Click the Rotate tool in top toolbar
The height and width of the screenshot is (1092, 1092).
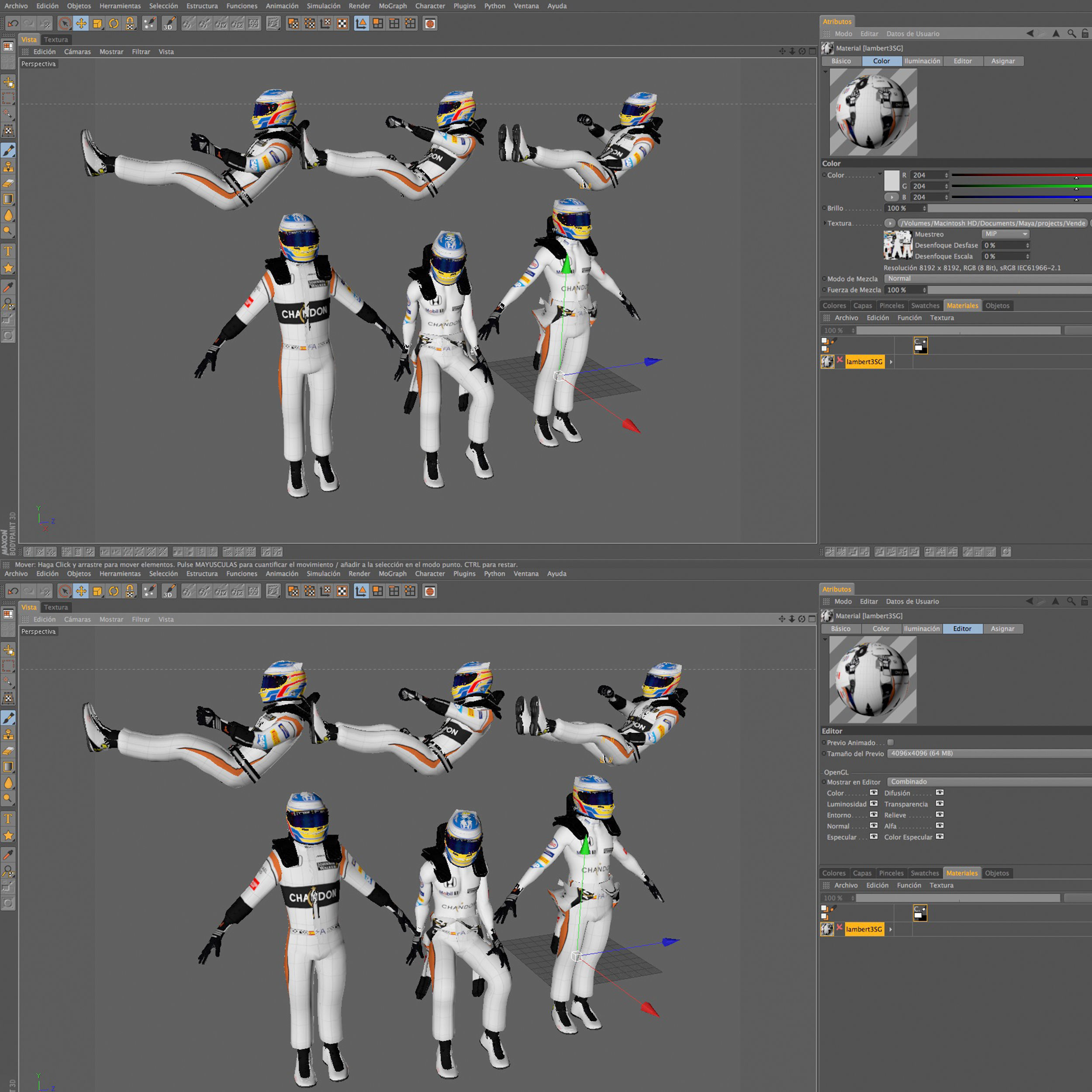click(114, 23)
